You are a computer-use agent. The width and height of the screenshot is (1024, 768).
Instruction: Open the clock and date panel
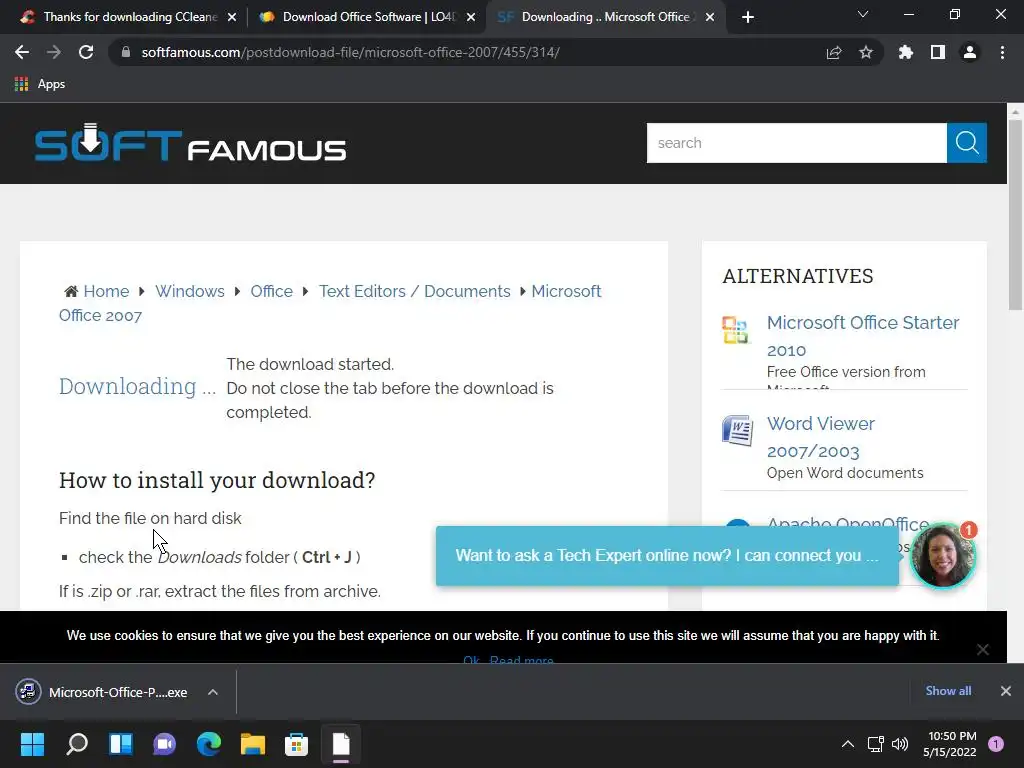[x=950, y=744]
